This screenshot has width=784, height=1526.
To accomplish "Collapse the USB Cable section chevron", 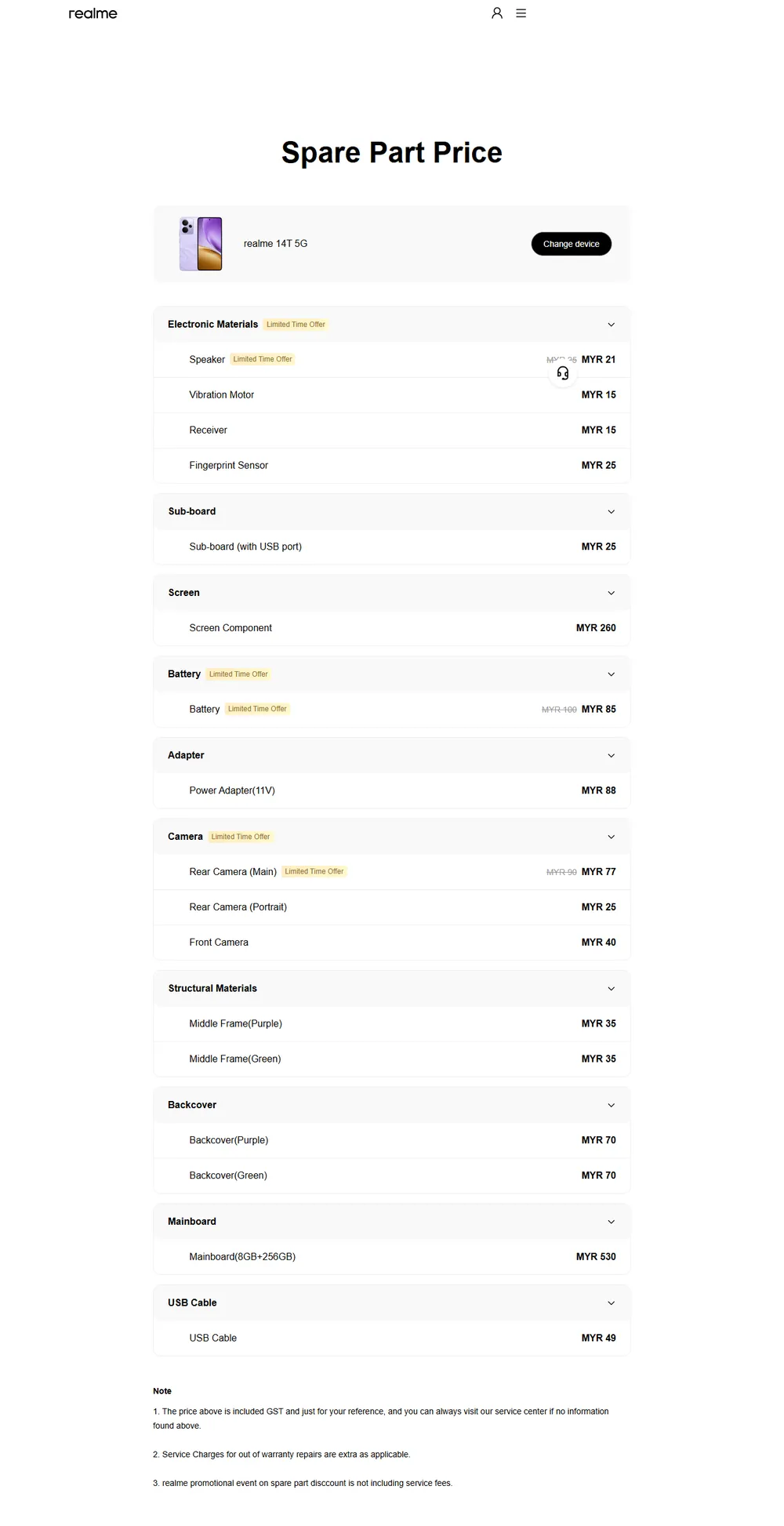I will [x=612, y=1303].
